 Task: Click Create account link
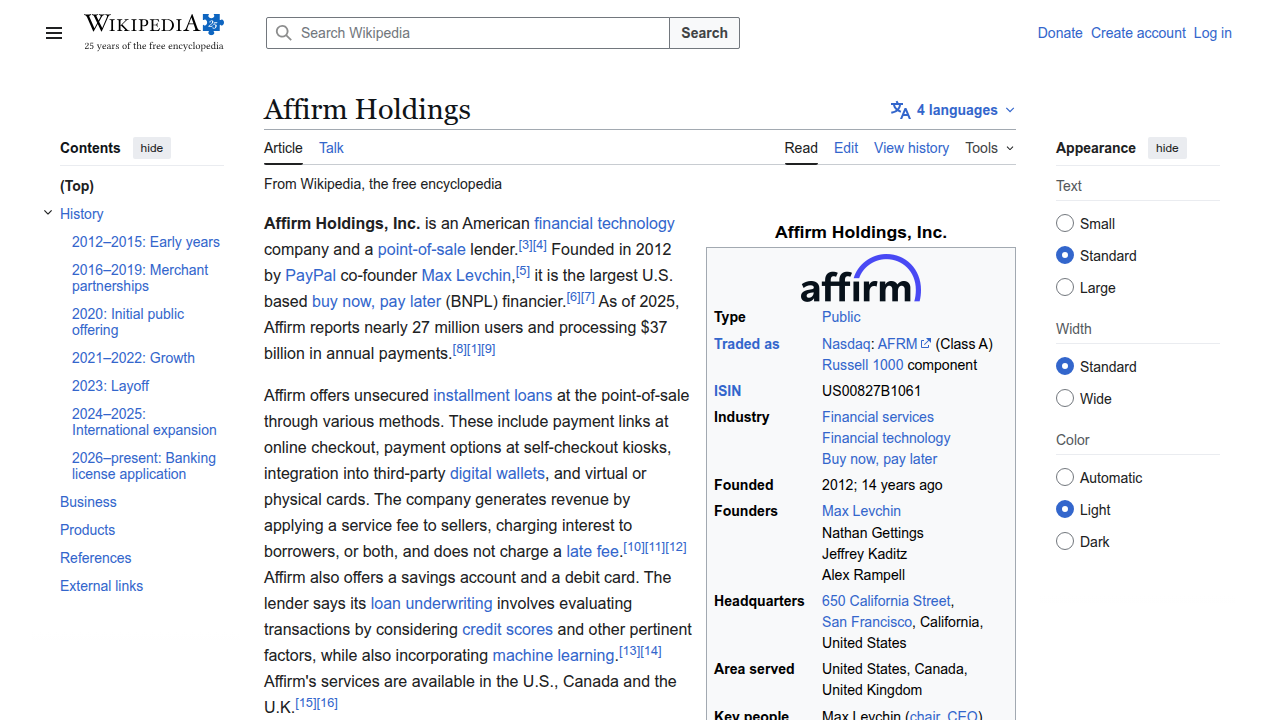pyautogui.click(x=1138, y=33)
